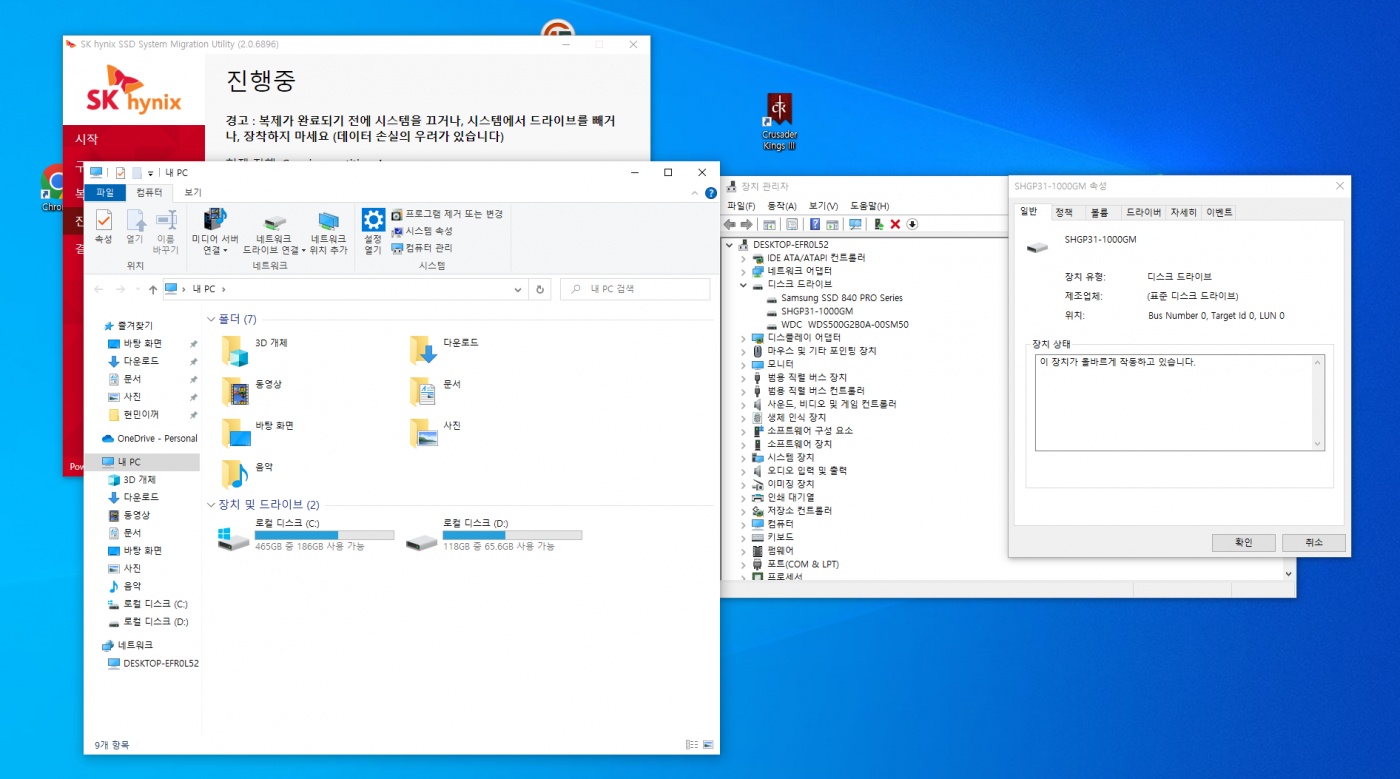
Task: Open the address bar history dropdown
Action: (518, 289)
